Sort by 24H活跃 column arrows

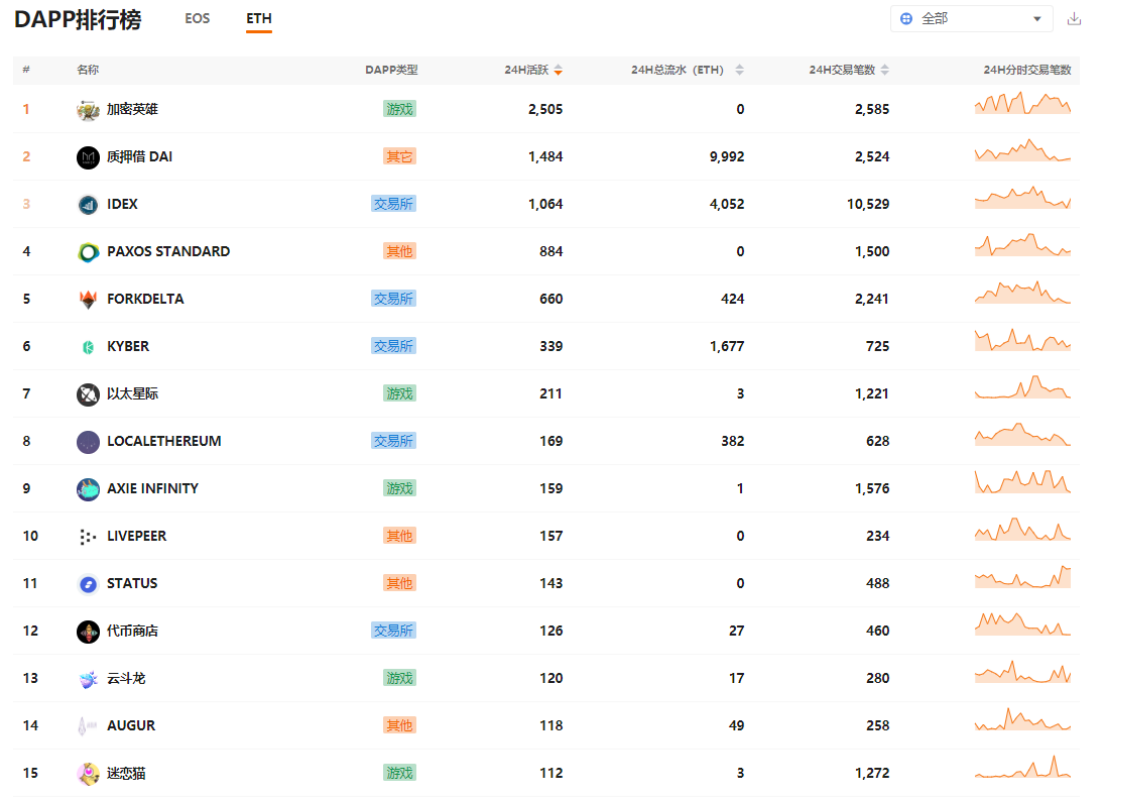point(558,70)
